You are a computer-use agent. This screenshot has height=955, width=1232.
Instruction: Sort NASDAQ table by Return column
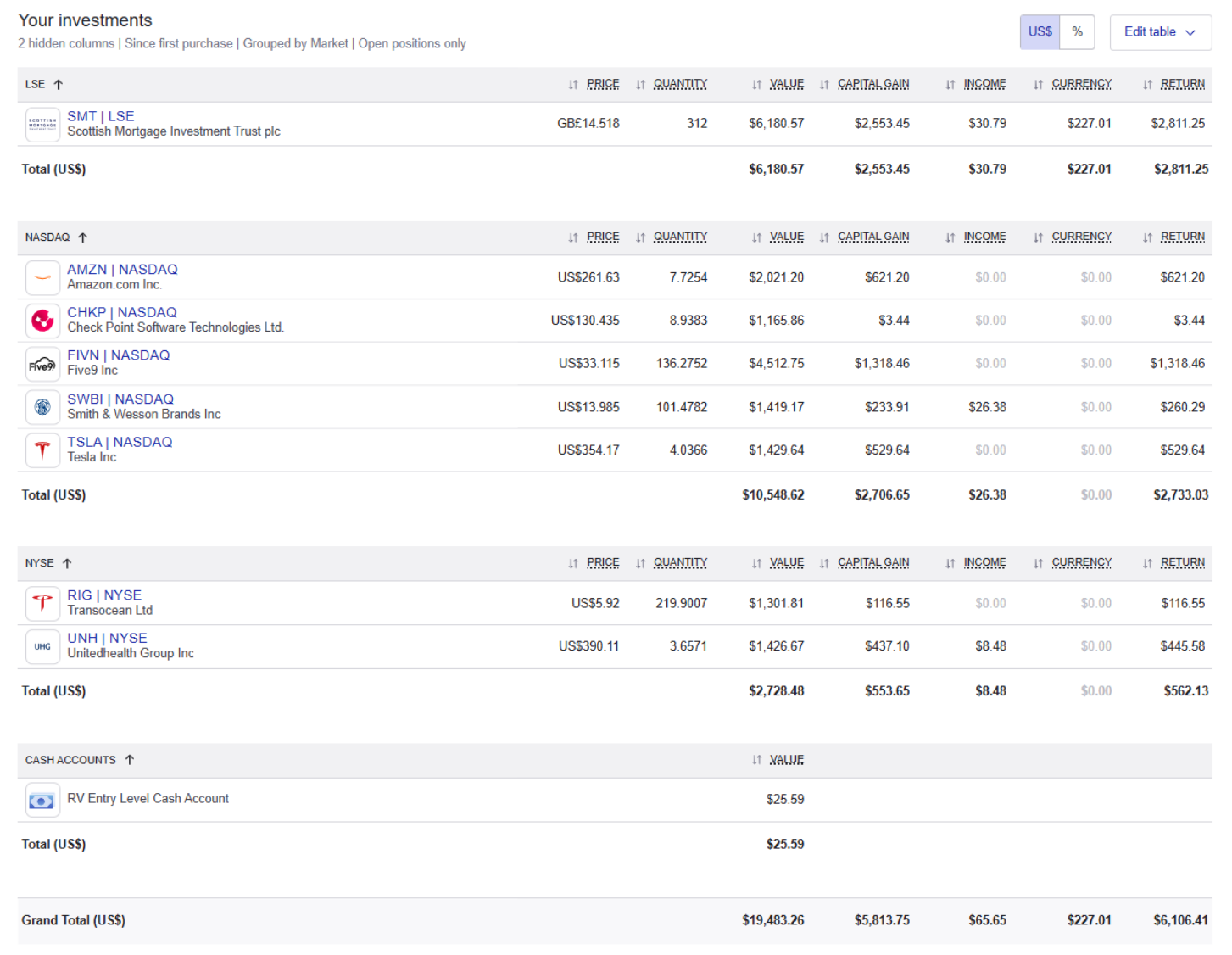click(1173, 237)
